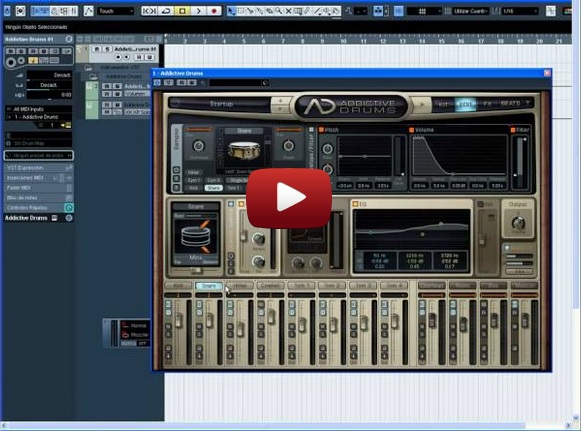This screenshot has height=431, width=581.
Task: Open the Utilizar Cuantización grid dropdown
Action: point(470,11)
